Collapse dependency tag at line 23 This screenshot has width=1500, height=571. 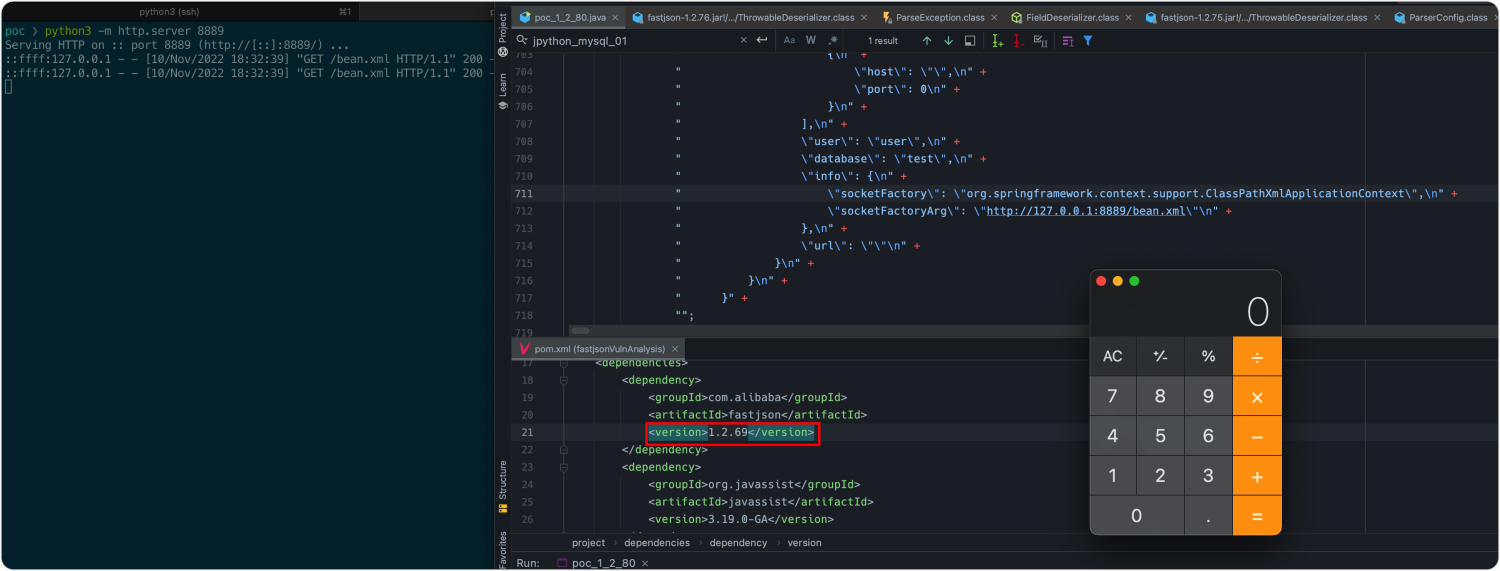pos(564,467)
